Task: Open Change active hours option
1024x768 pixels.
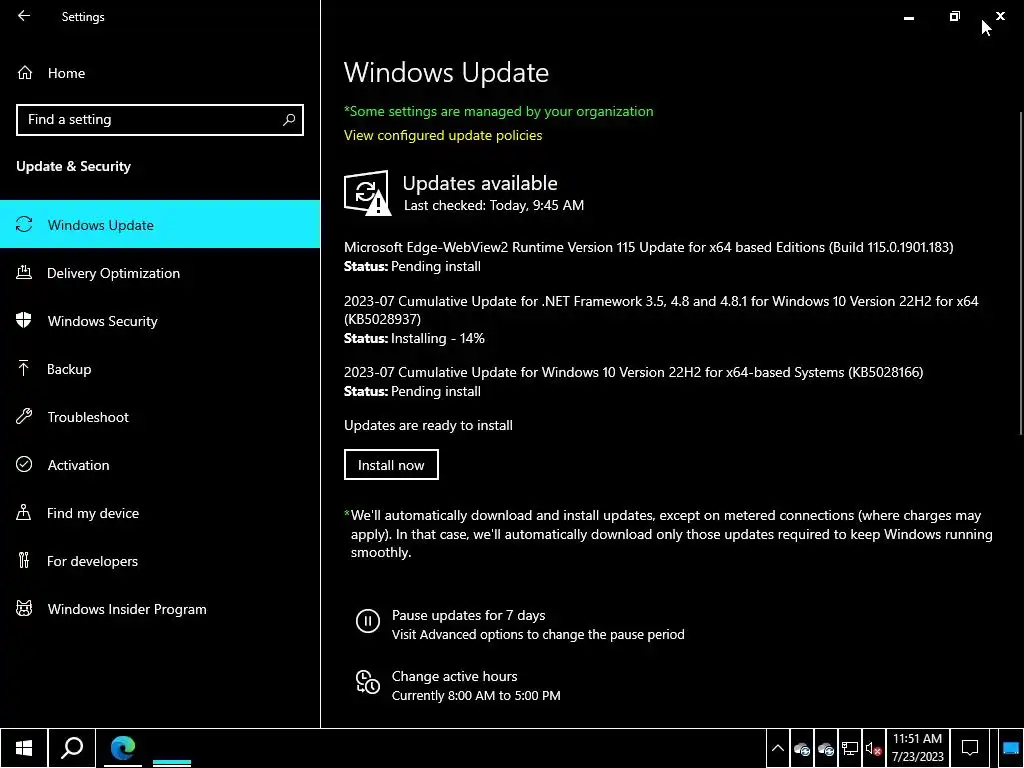Action: (455, 677)
